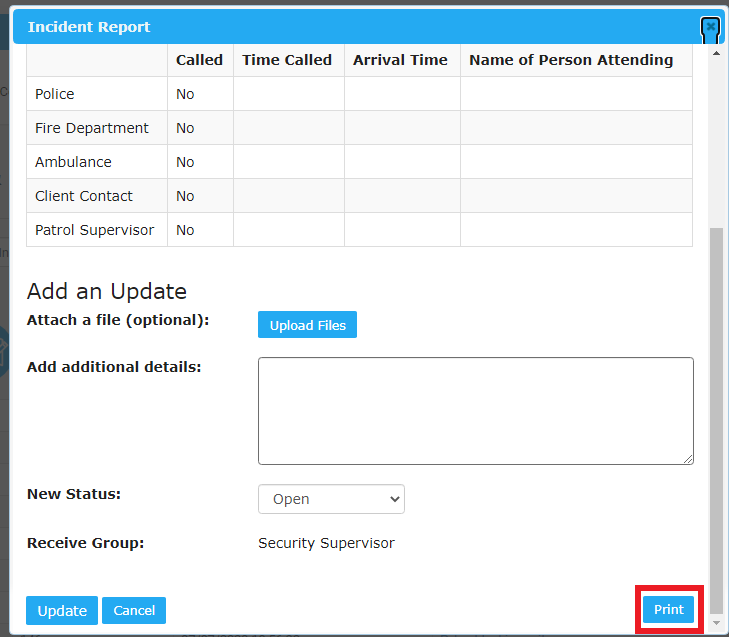The height and width of the screenshot is (637, 729).
Task: Select Client Contact Name of Person Attending cell
Action: coord(575,196)
